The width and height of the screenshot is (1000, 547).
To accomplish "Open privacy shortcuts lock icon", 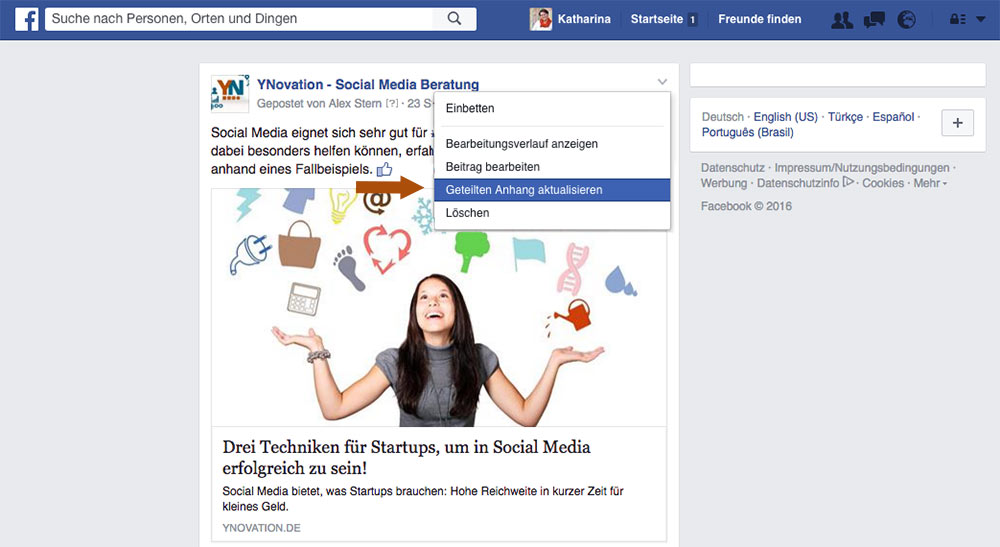I will tap(957, 19).
